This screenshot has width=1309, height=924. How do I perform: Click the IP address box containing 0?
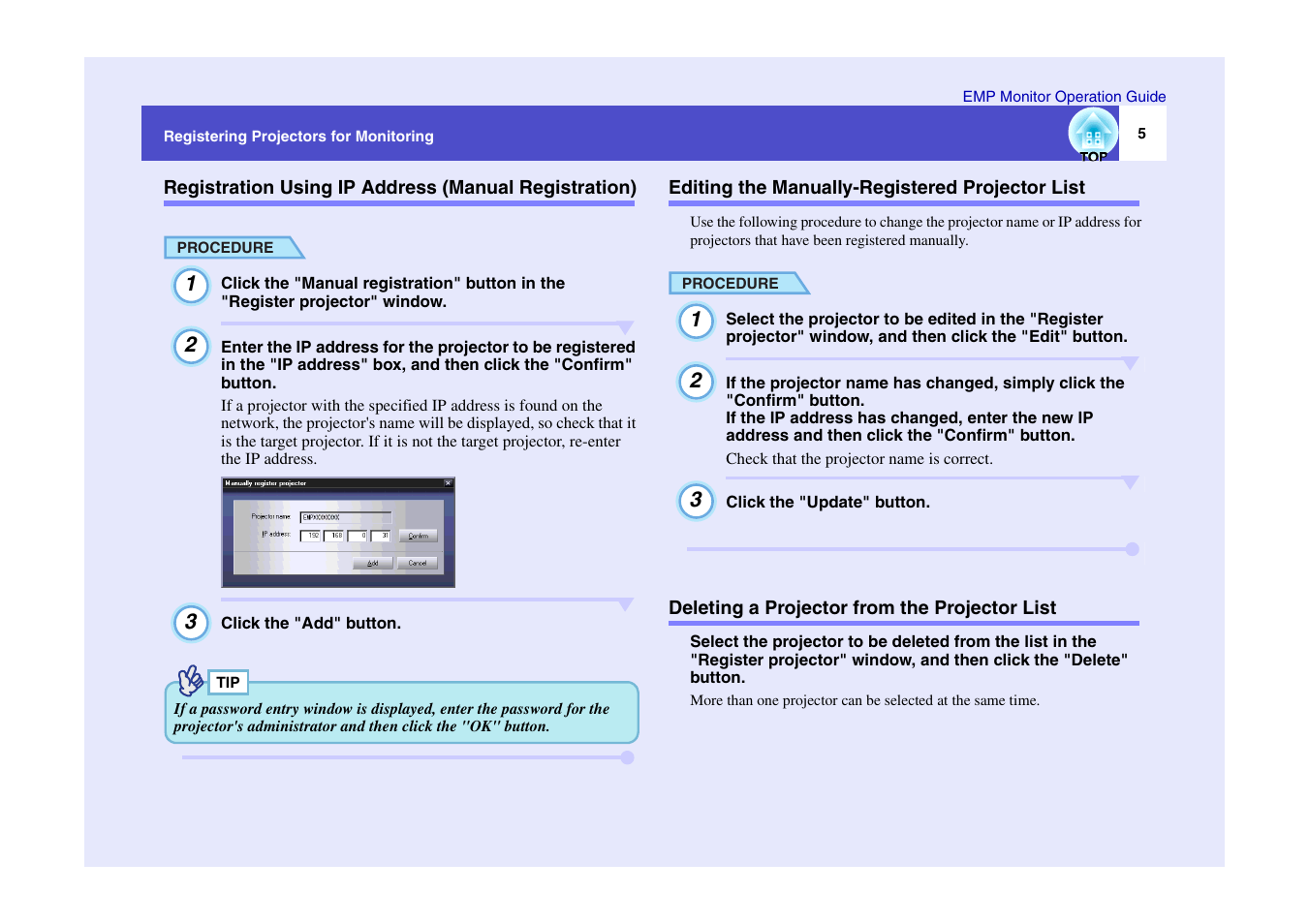[358, 536]
